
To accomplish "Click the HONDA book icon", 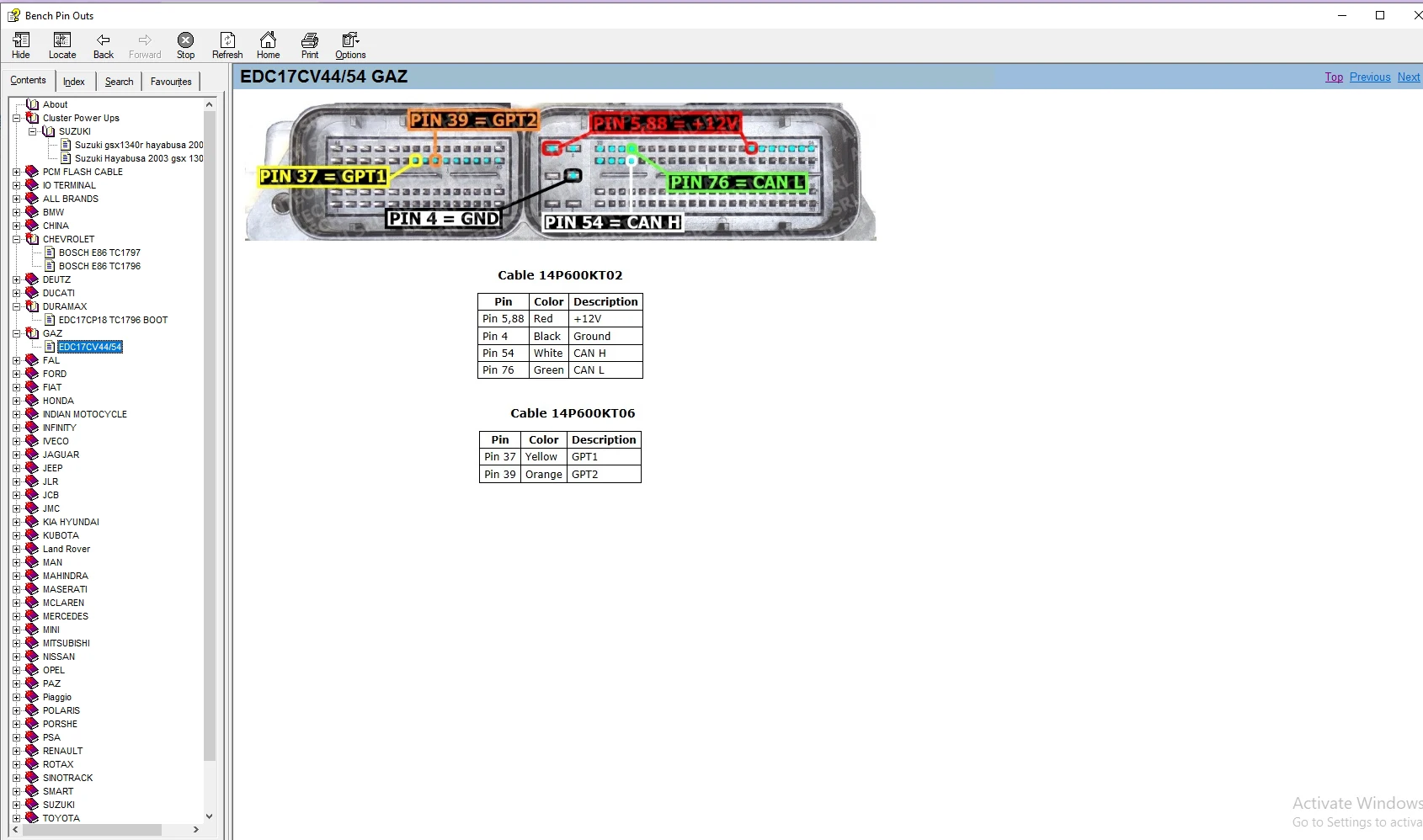I will (33, 401).
